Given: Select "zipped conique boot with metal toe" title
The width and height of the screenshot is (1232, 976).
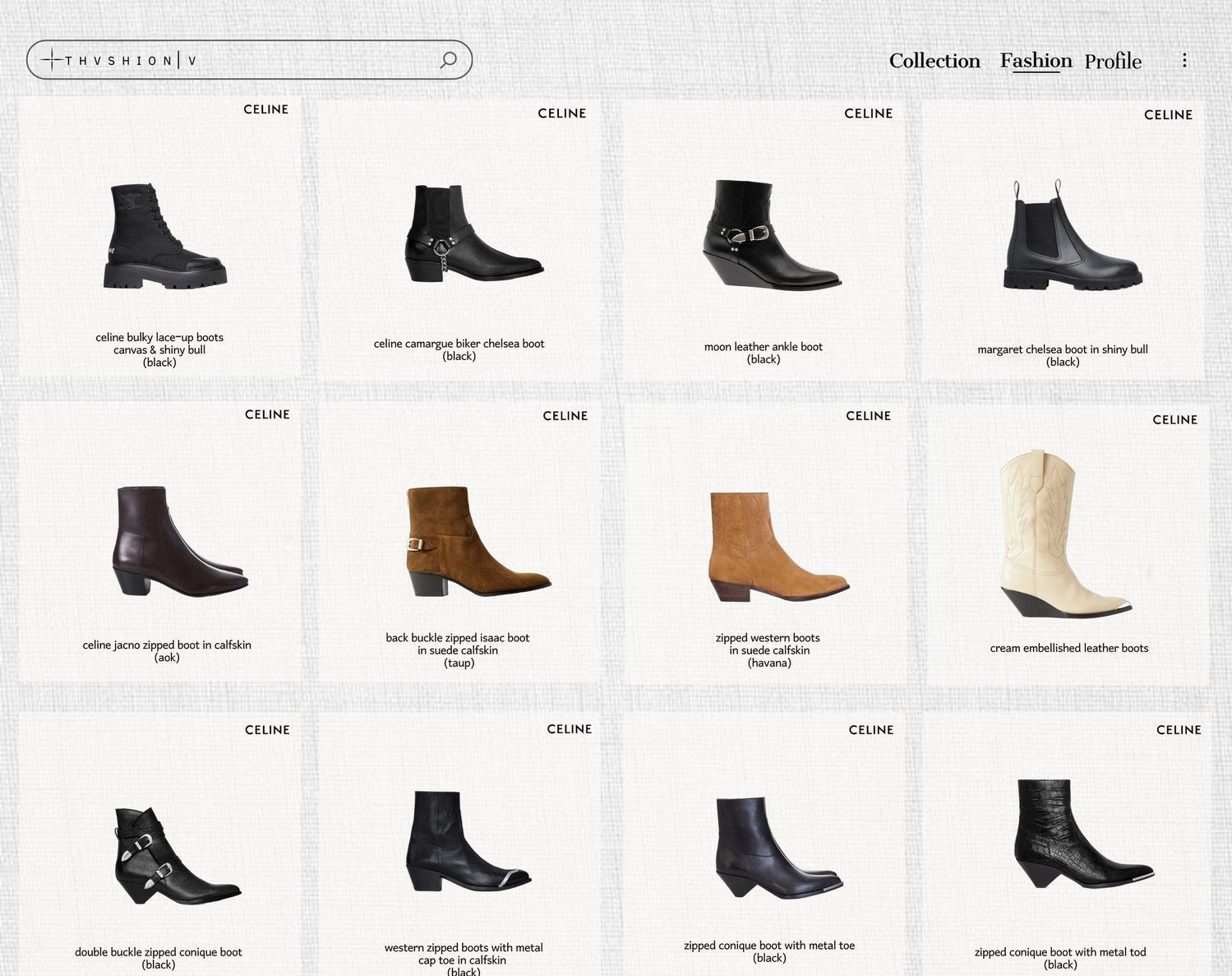Looking at the screenshot, I should [x=769, y=946].
